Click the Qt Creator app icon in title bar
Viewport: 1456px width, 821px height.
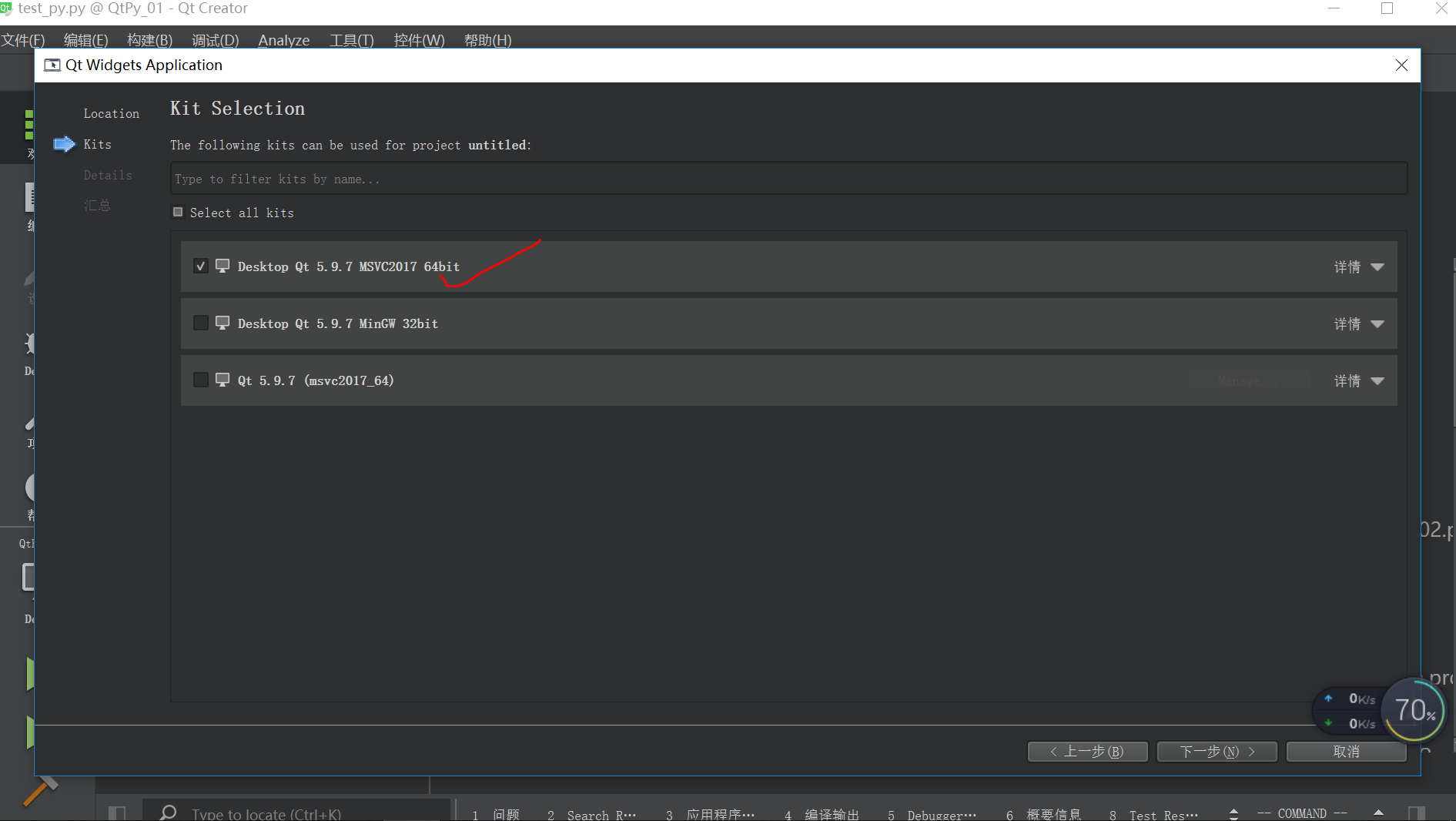pyautogui.click(x=6, y=8)
